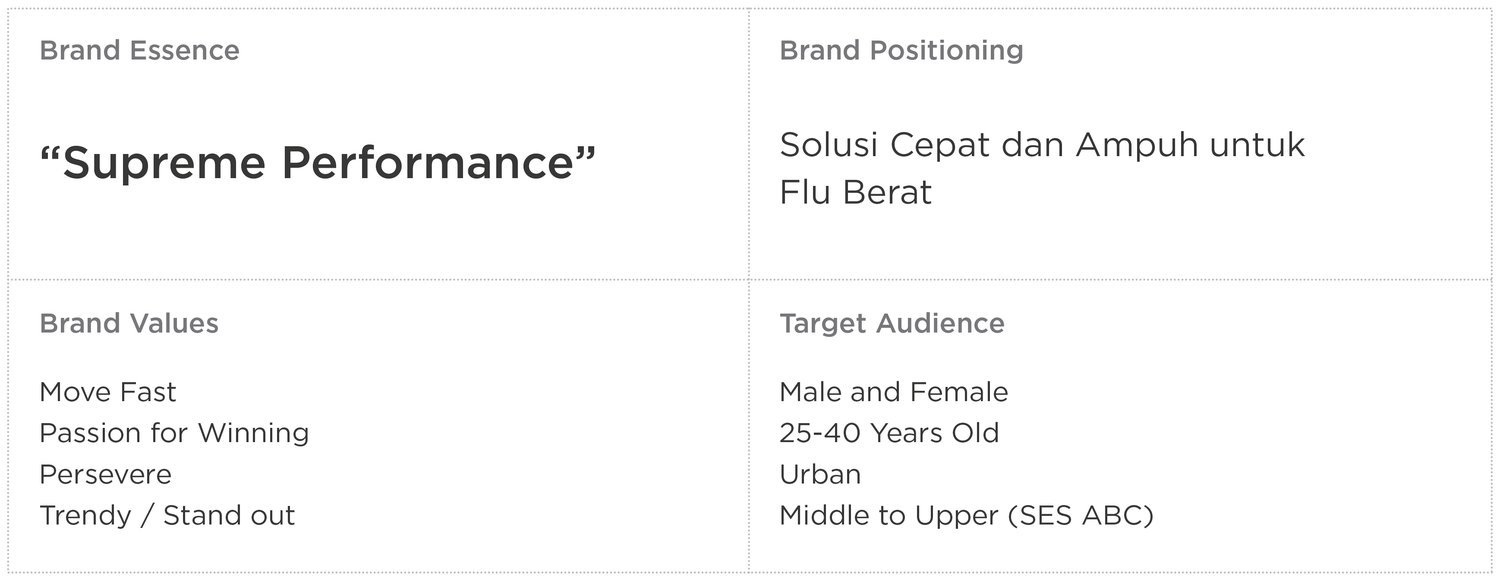Click the Urban audience entry
The image size is (1500, 581).
[820, 474]
